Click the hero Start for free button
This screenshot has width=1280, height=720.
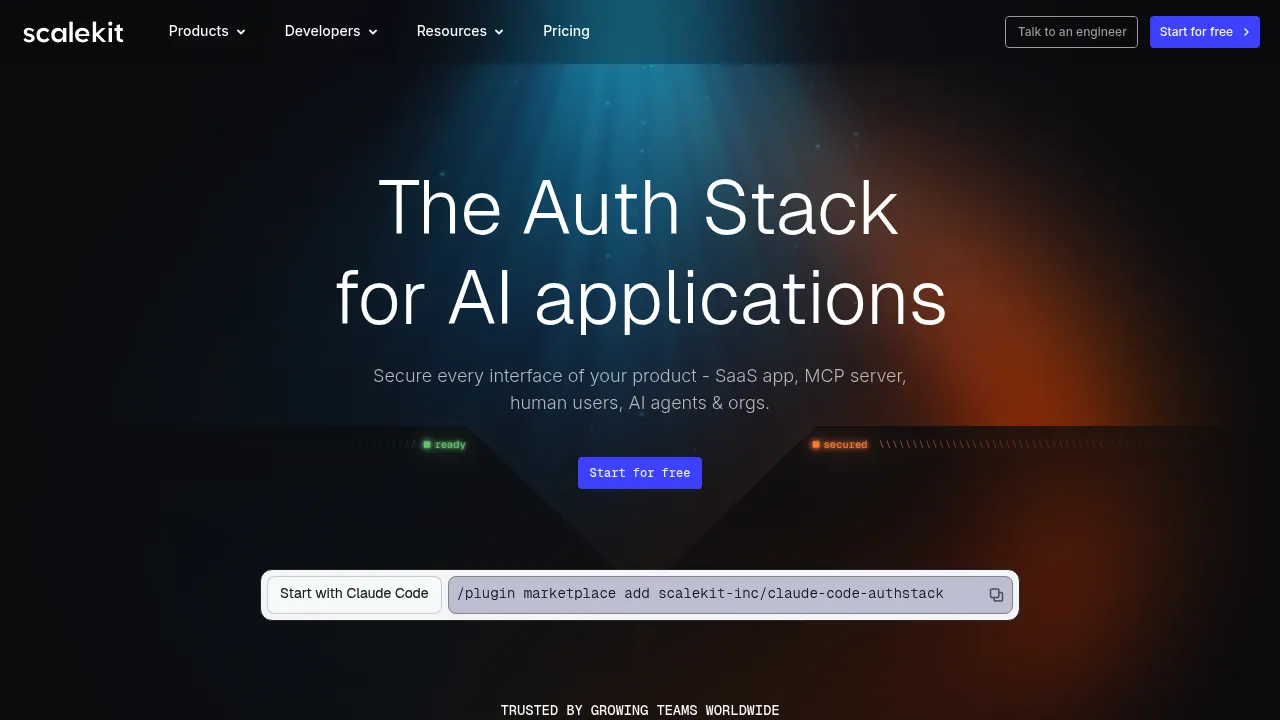640,473
